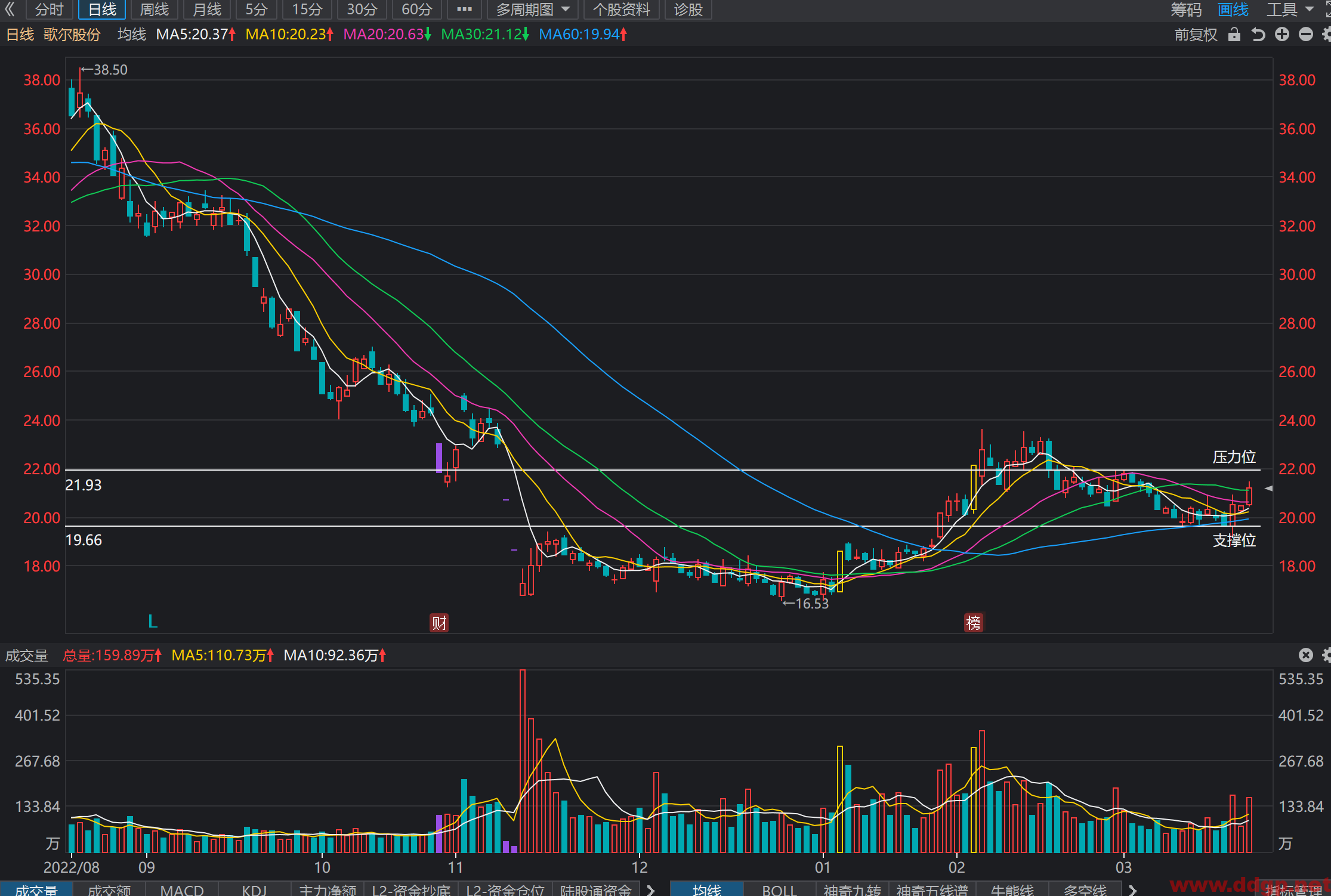Click the 16.53 low price marker
Viewport: 1331px width, 896px height.
point(806,604)
